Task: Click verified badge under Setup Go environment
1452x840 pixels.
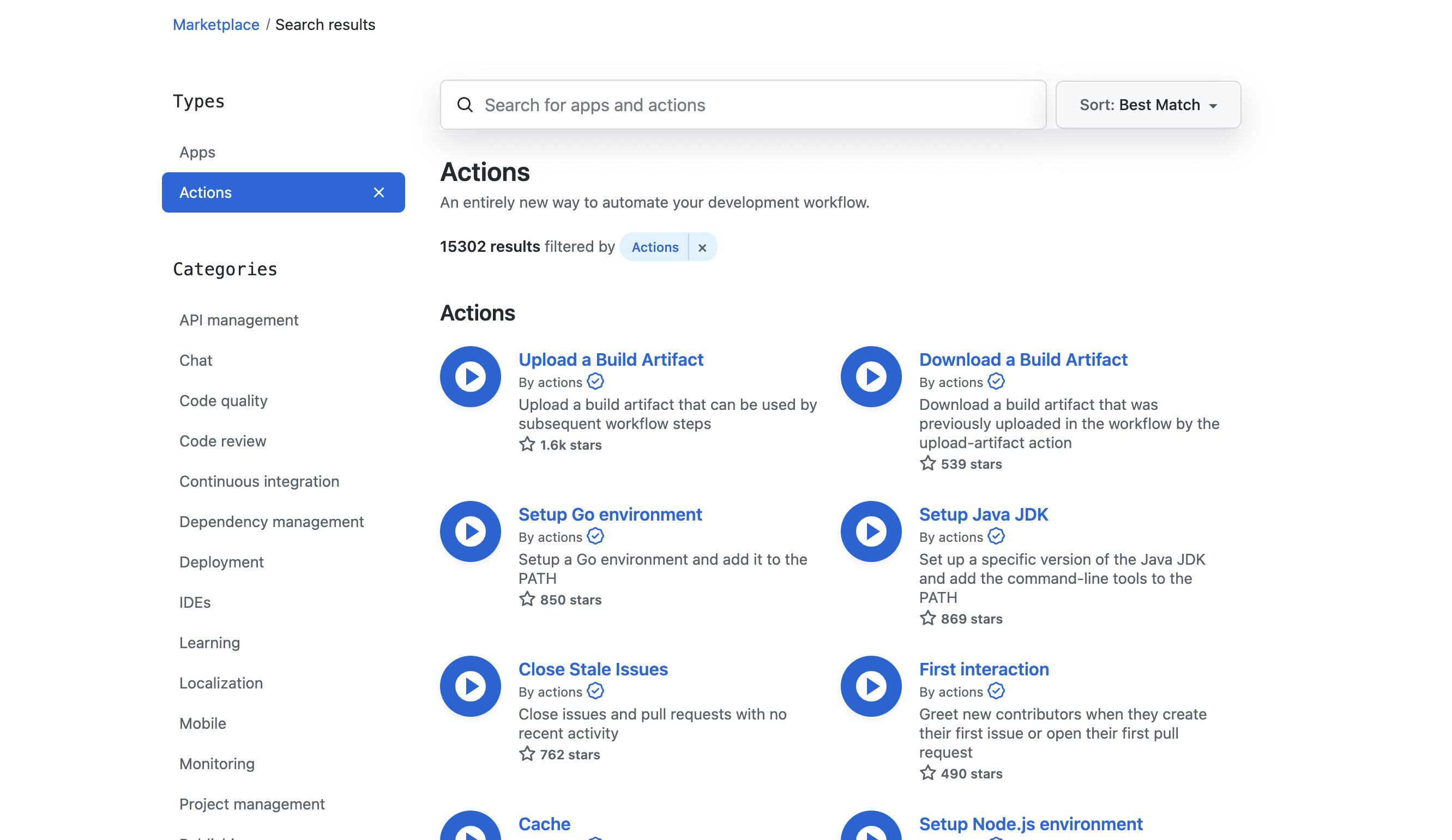Action: click(595, 536)
